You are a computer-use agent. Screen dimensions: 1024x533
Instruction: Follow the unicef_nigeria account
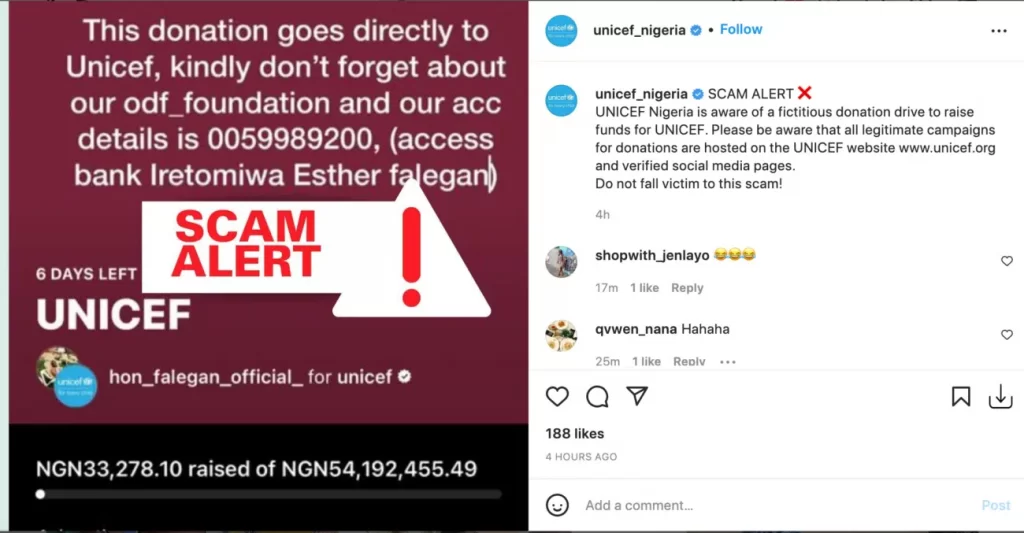tap(741, 29)
